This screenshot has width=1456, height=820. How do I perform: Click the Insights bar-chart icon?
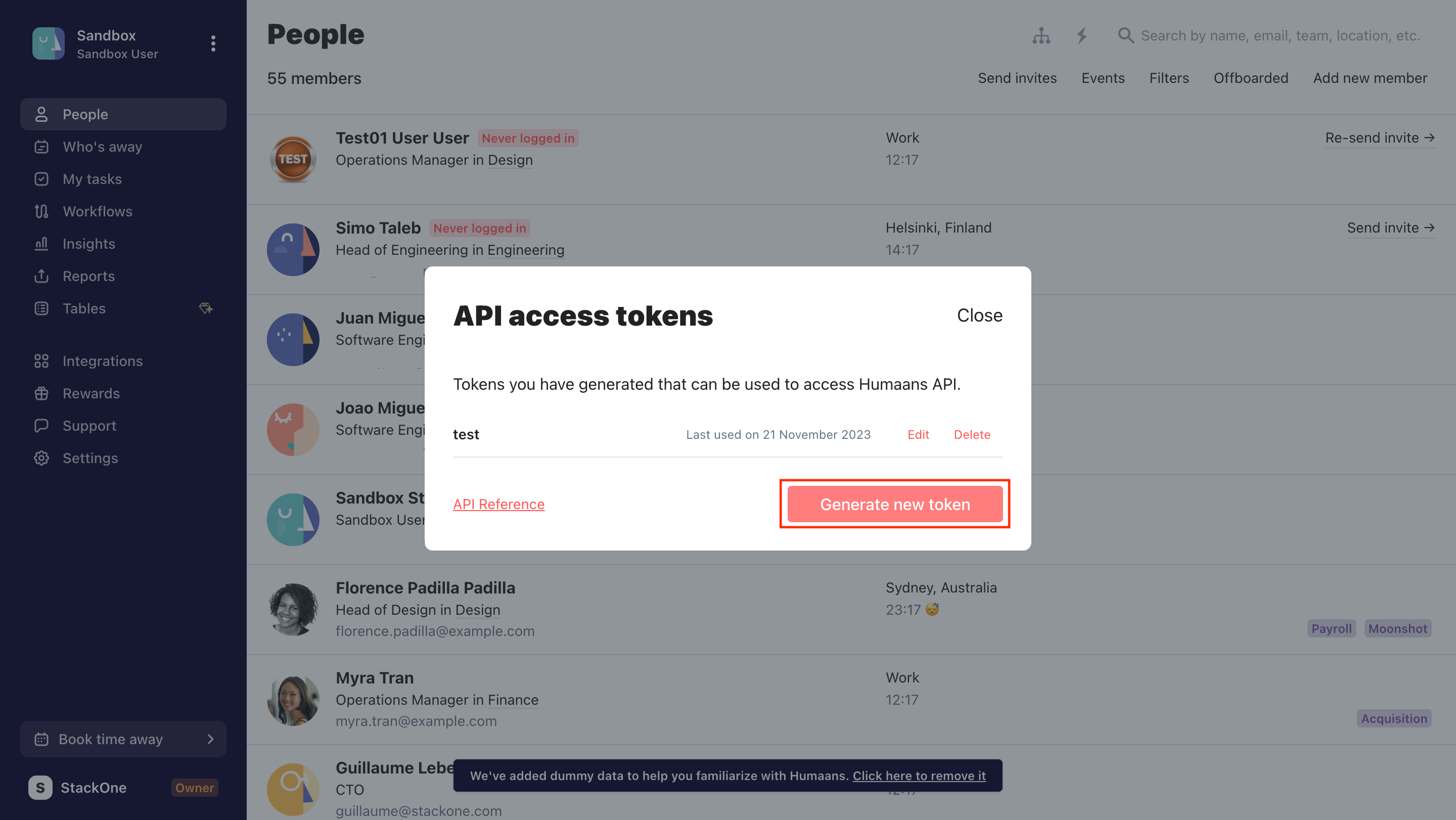coord(41,244)
